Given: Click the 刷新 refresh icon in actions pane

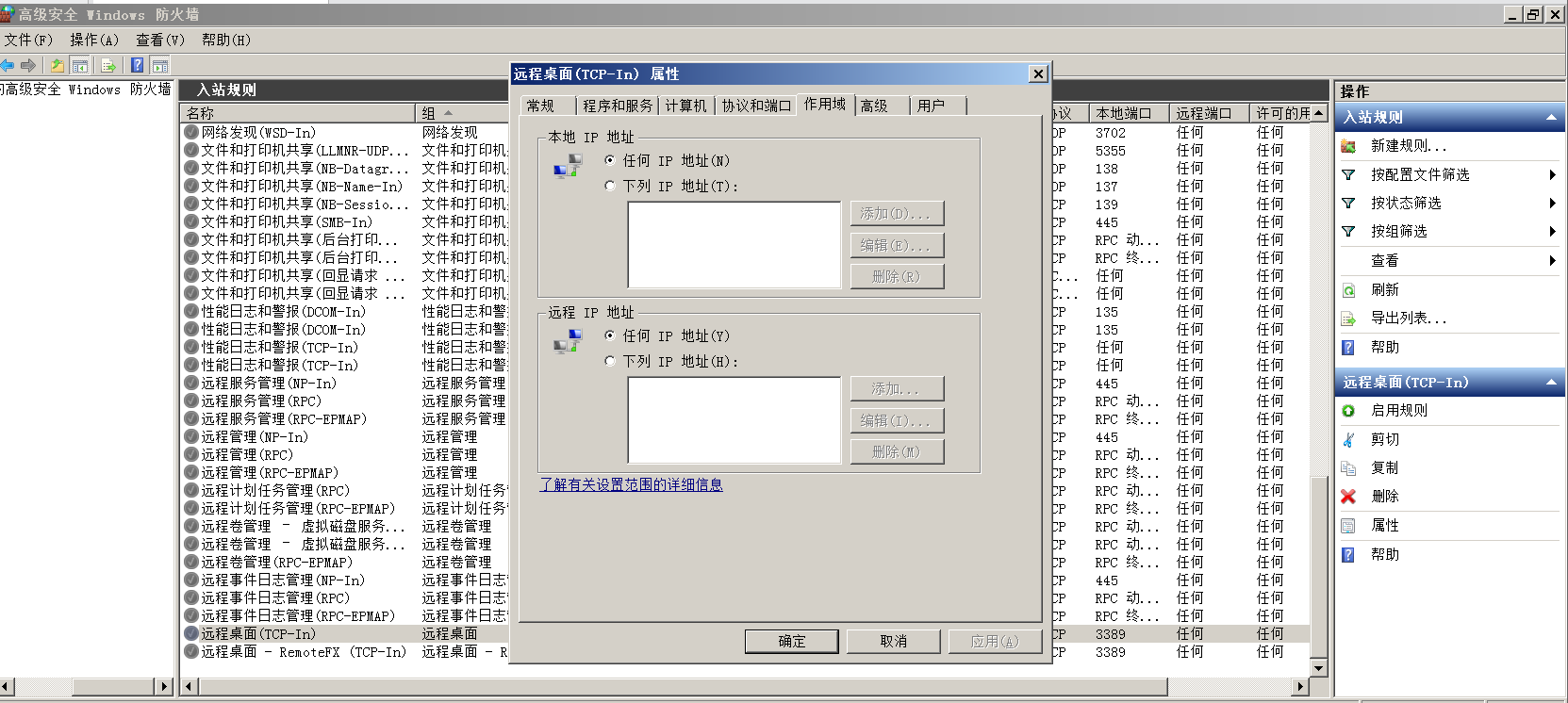Looking at the screenshot, I should click(1348, 290).
